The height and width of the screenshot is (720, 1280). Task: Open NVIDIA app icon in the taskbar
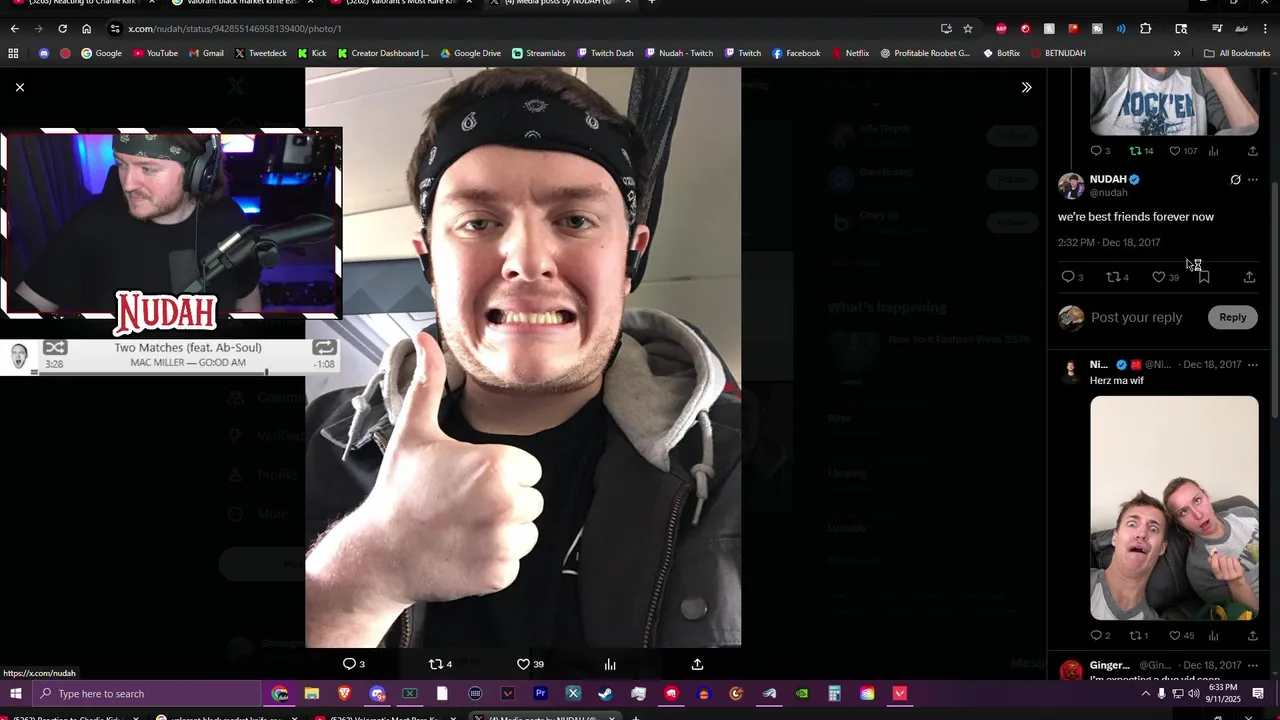pos(801,693)
